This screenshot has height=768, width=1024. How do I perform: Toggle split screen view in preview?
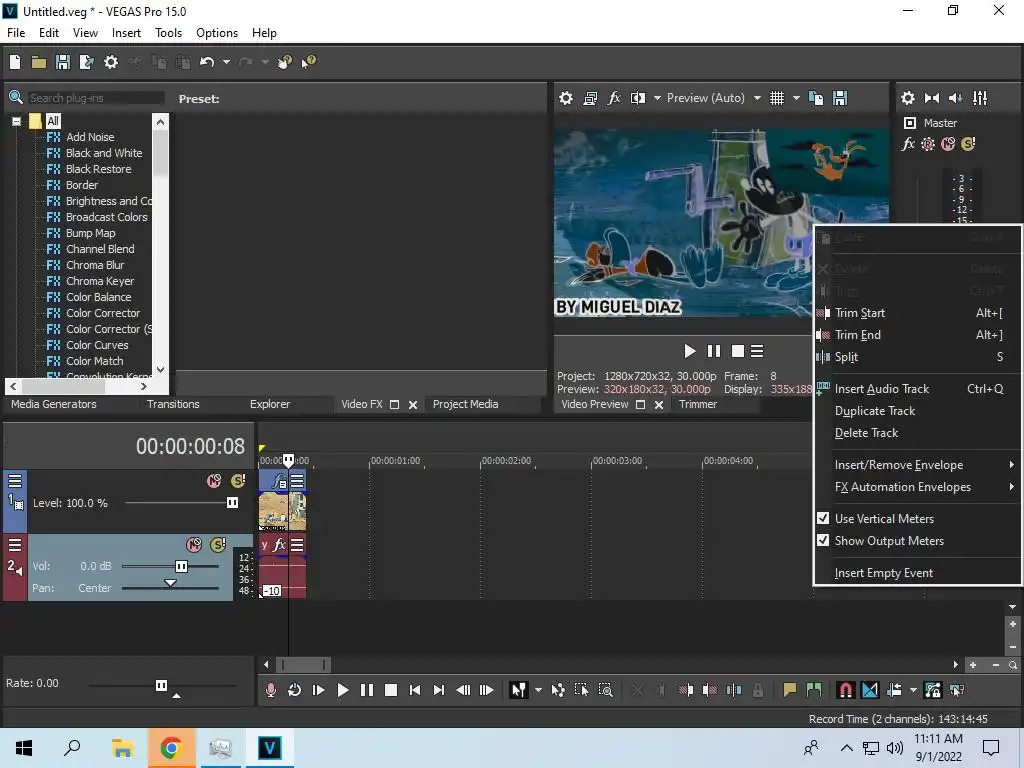[637, 98]
